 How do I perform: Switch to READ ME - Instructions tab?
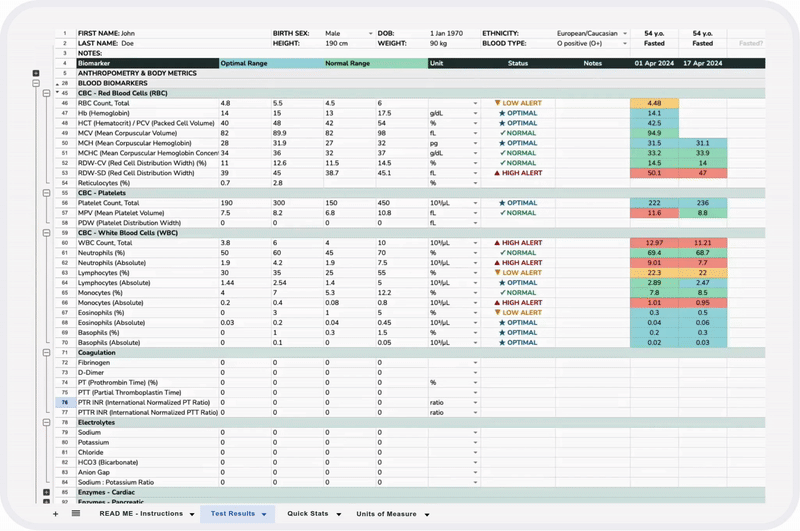(x=141, y=514)
